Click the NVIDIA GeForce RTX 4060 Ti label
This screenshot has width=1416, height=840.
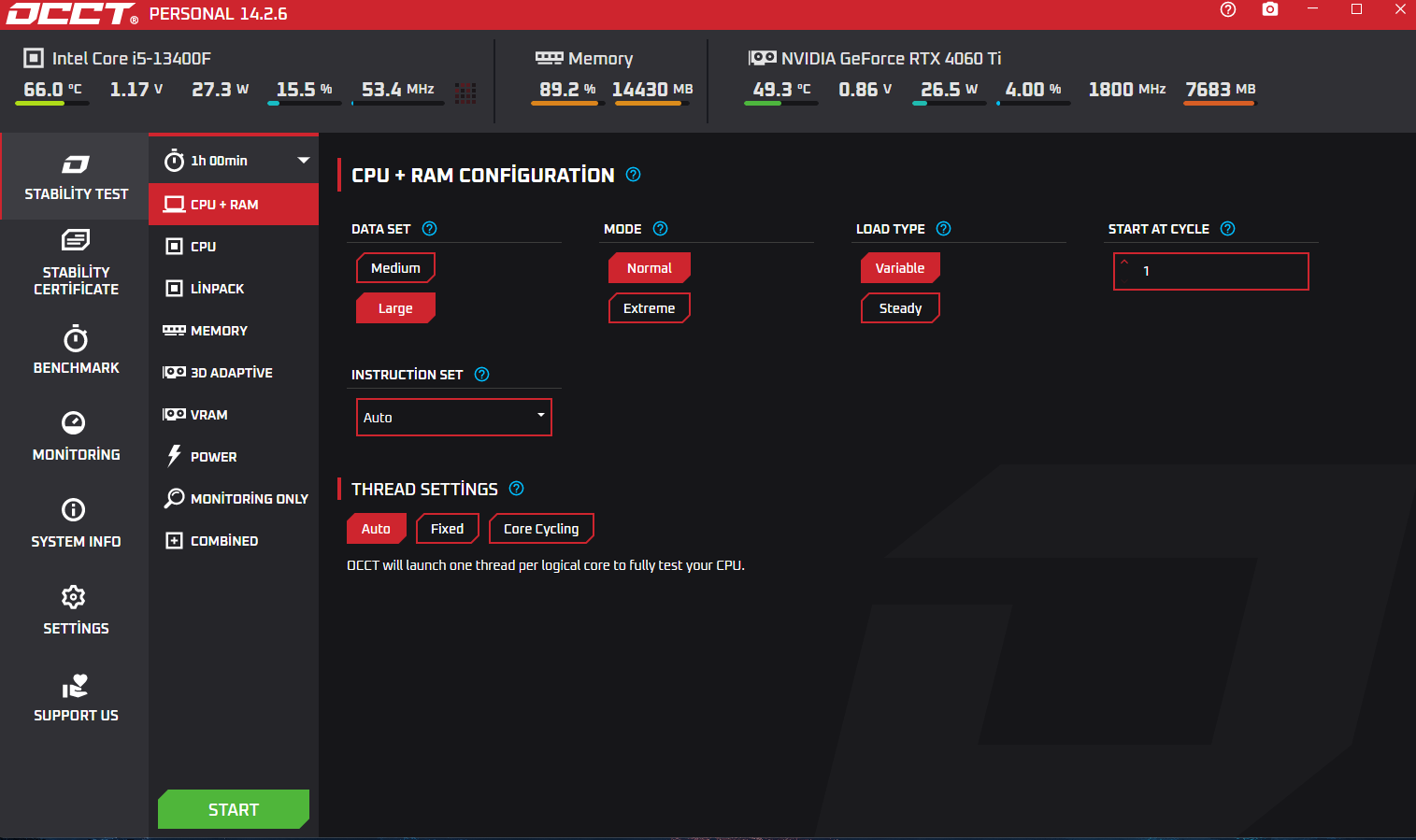coord(891,58)
